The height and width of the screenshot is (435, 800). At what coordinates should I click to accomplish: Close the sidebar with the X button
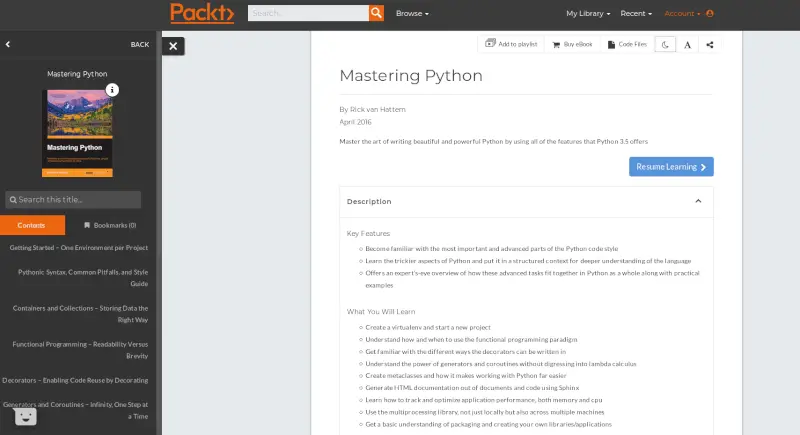point(173,46)
